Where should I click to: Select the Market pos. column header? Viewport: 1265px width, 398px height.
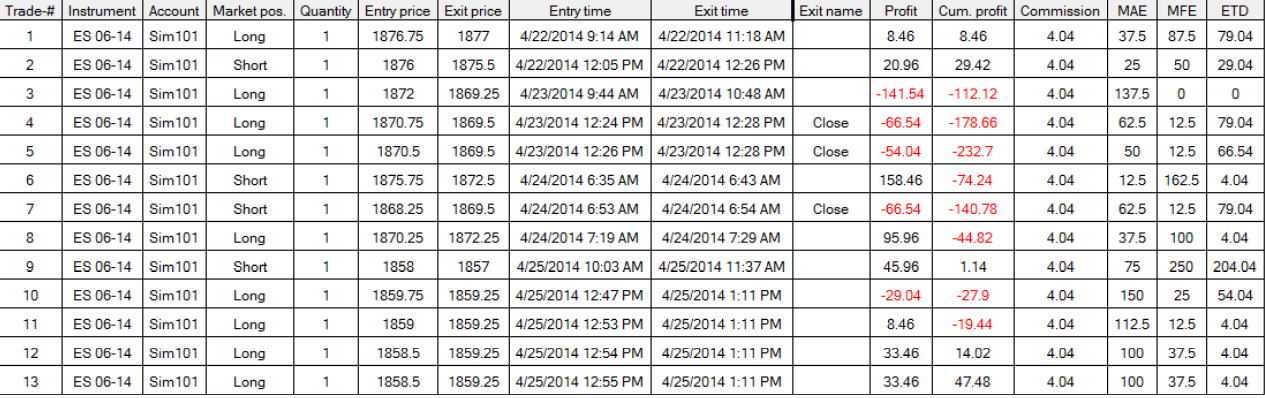coord(249,11)
